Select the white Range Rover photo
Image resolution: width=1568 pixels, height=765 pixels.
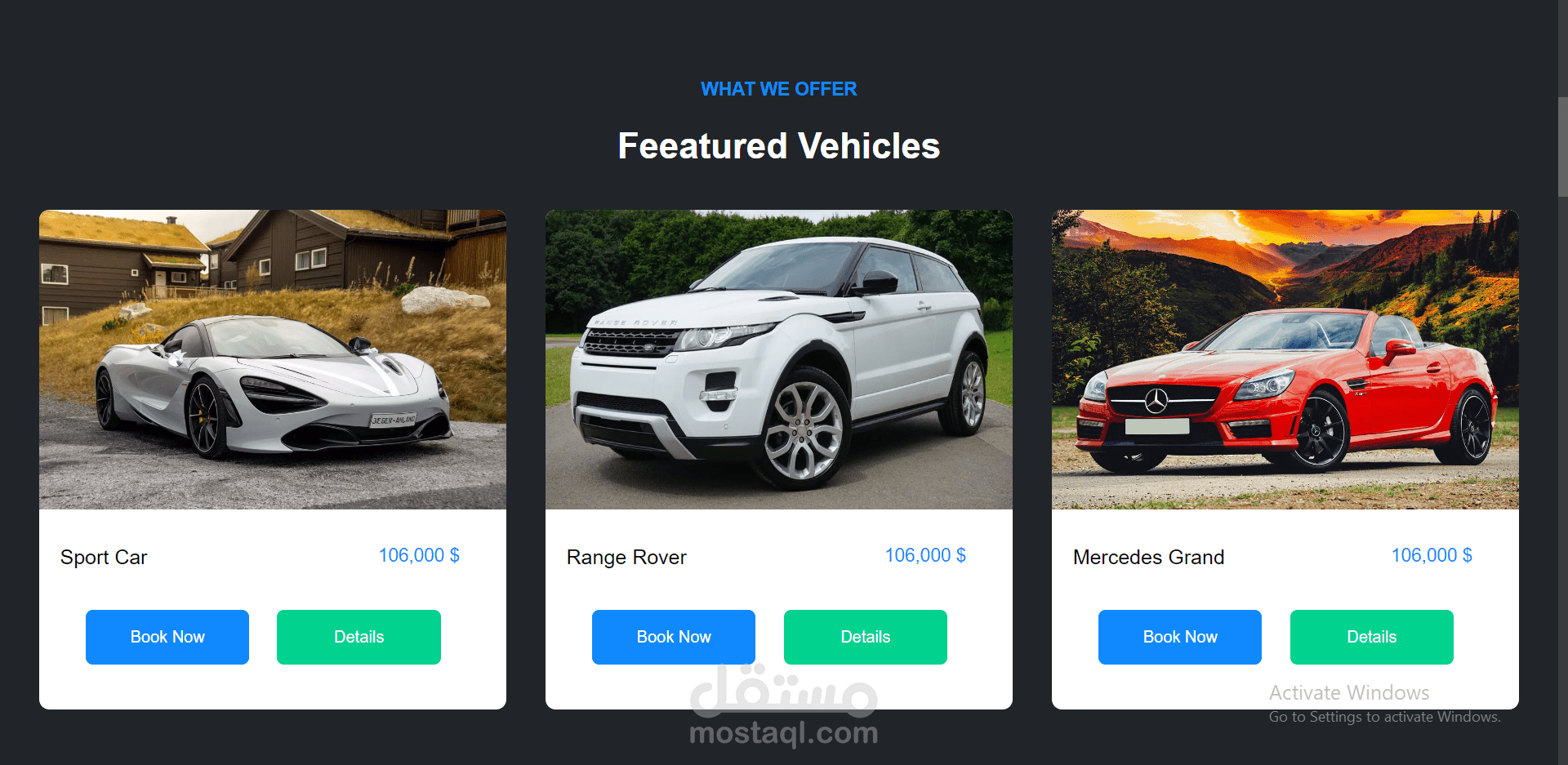pyautogui.click(x=779, y=360)
